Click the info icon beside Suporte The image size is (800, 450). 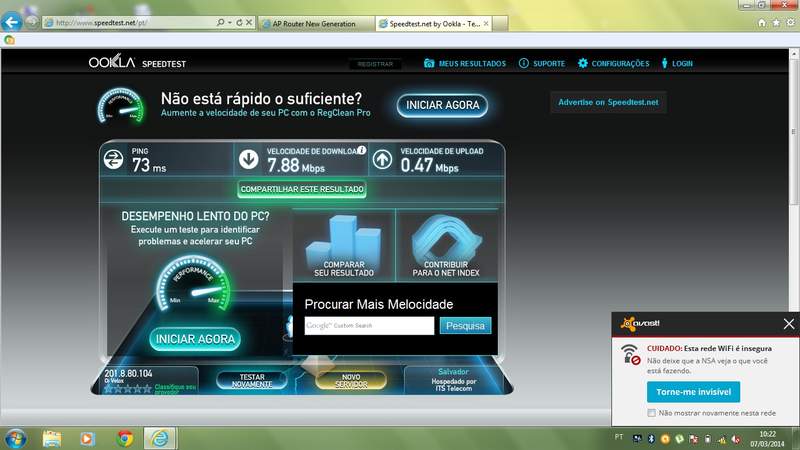pos(523,63)
